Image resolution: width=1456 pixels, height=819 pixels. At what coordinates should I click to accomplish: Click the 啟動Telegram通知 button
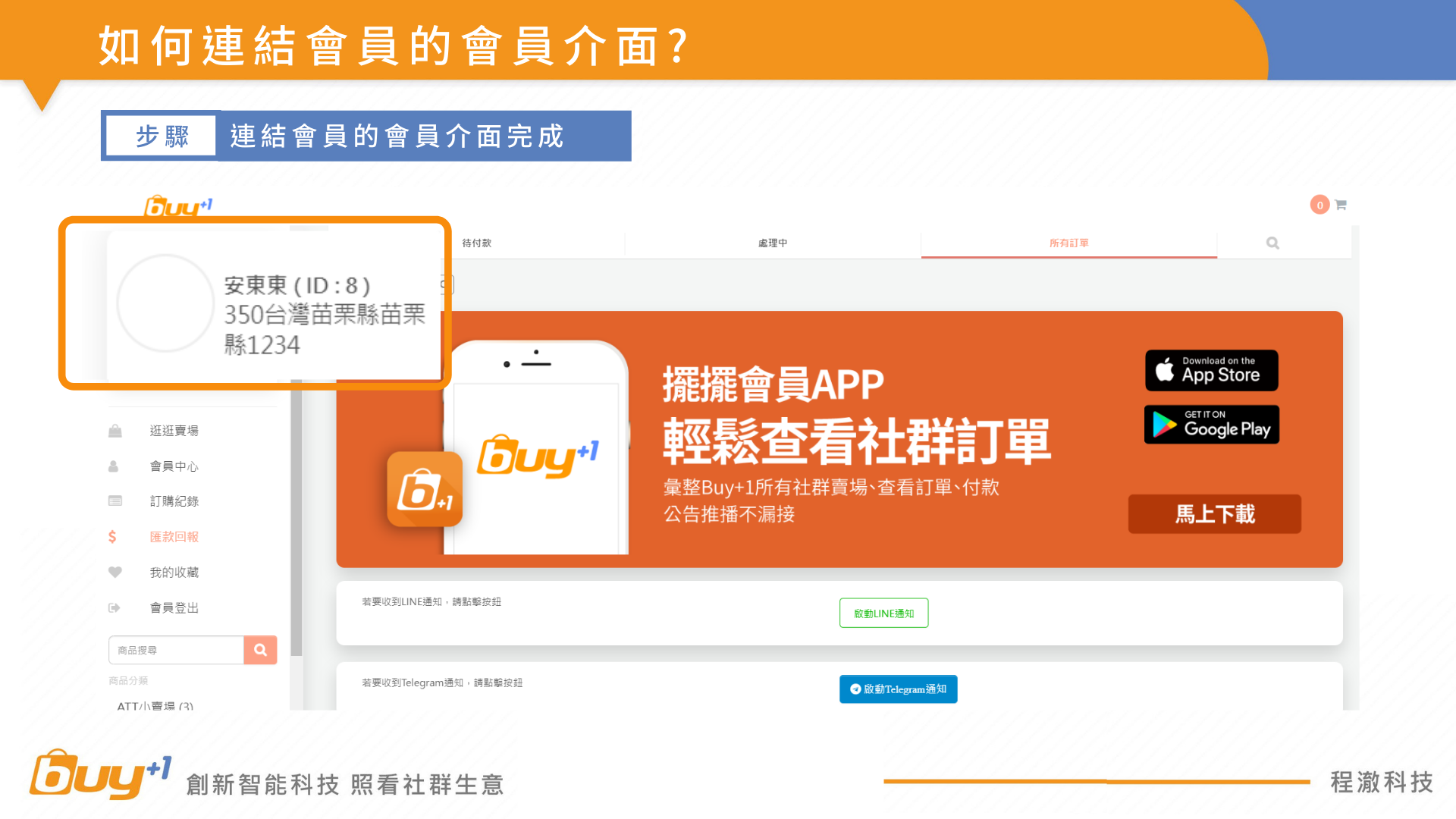[x=898, y=689]
